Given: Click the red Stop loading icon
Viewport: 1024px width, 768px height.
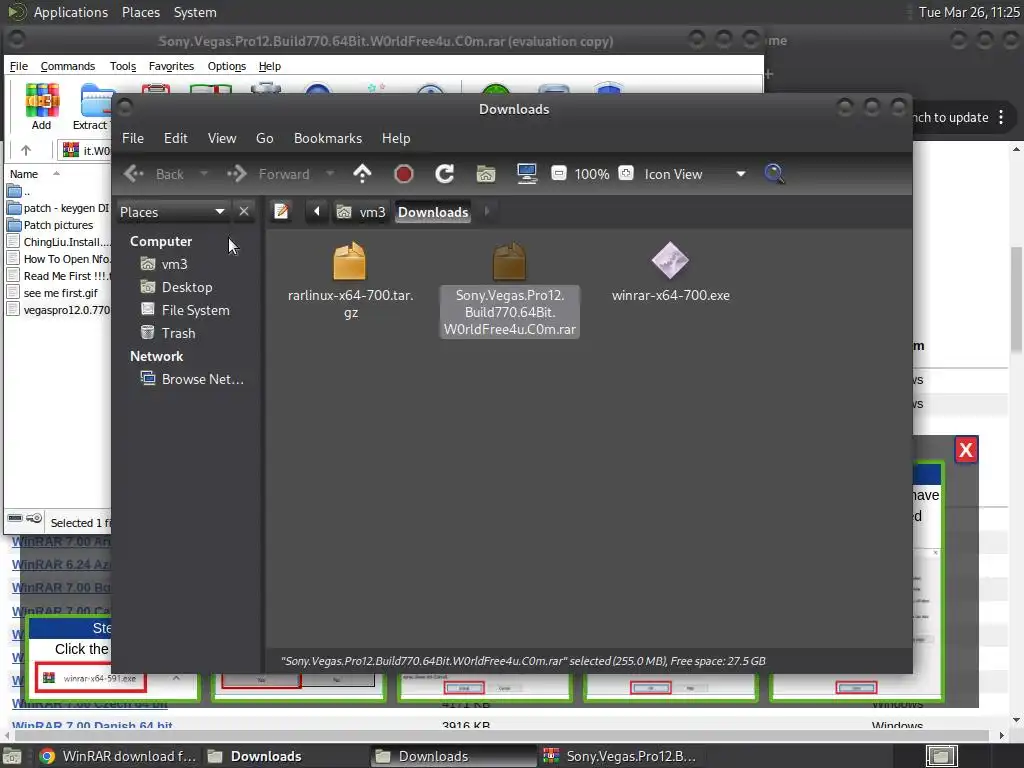Looking at the screenshot, I should tap(404, 174).
